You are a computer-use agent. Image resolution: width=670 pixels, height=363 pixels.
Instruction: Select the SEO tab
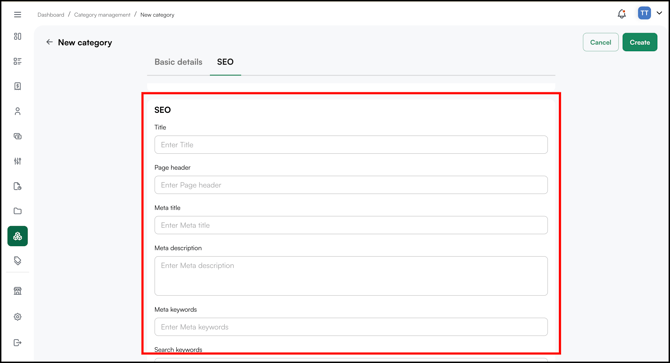point(225,62)
